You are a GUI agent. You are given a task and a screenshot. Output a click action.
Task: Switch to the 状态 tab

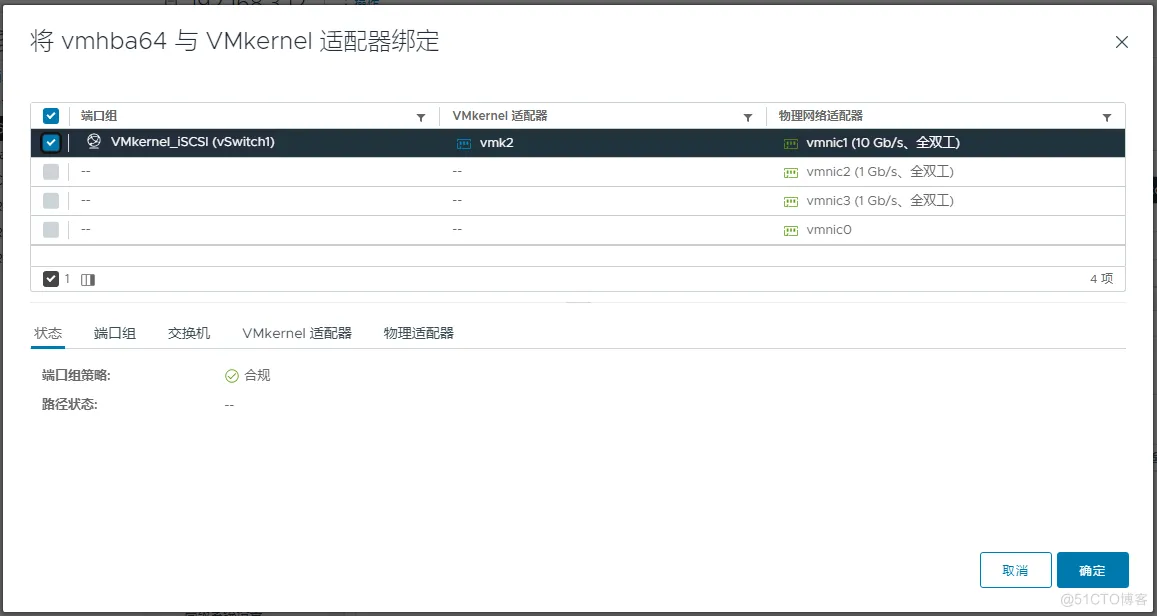[x=48, y=333]
